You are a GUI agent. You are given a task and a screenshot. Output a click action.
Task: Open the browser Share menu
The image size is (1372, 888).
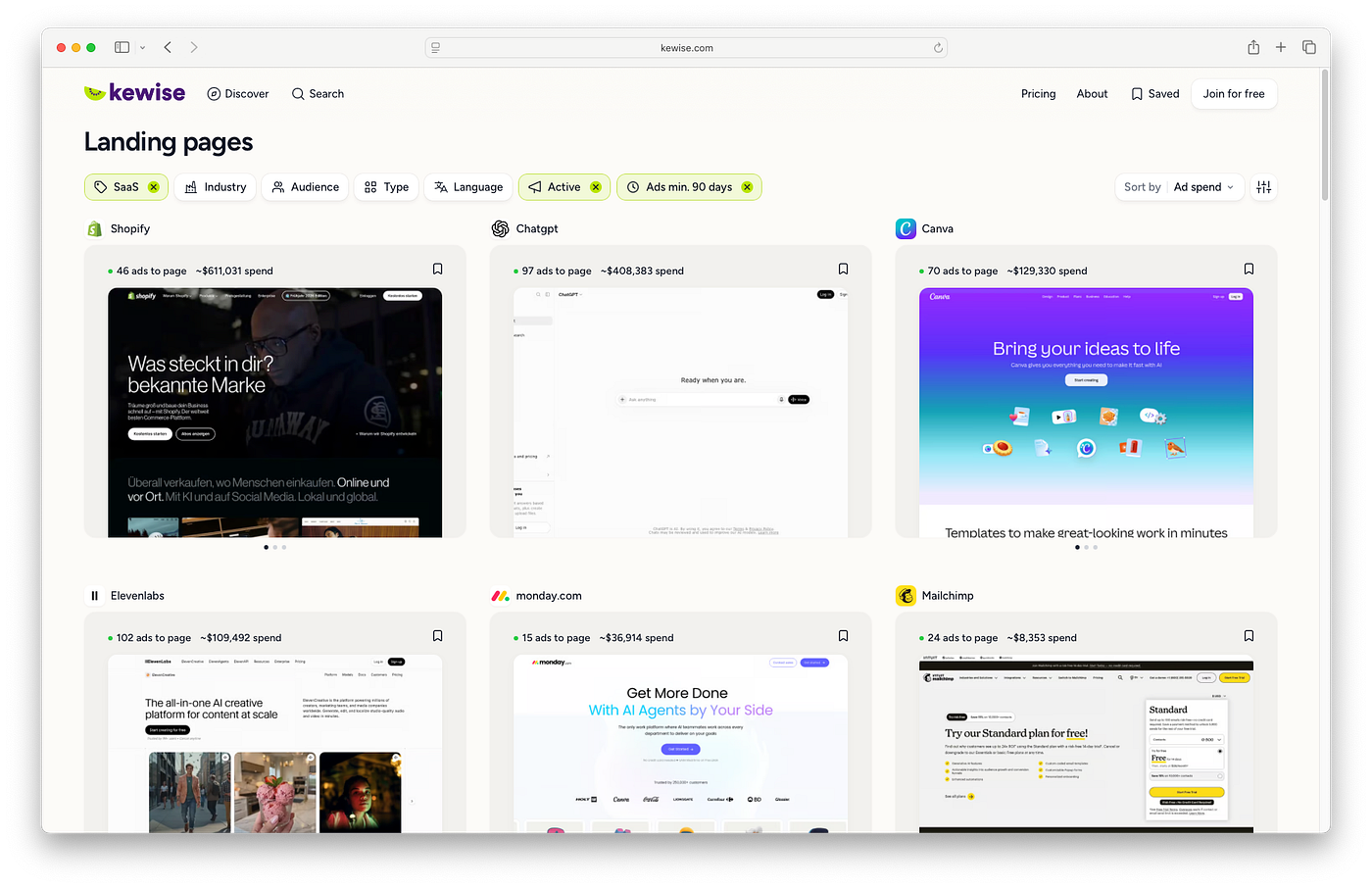[1253, 47]
